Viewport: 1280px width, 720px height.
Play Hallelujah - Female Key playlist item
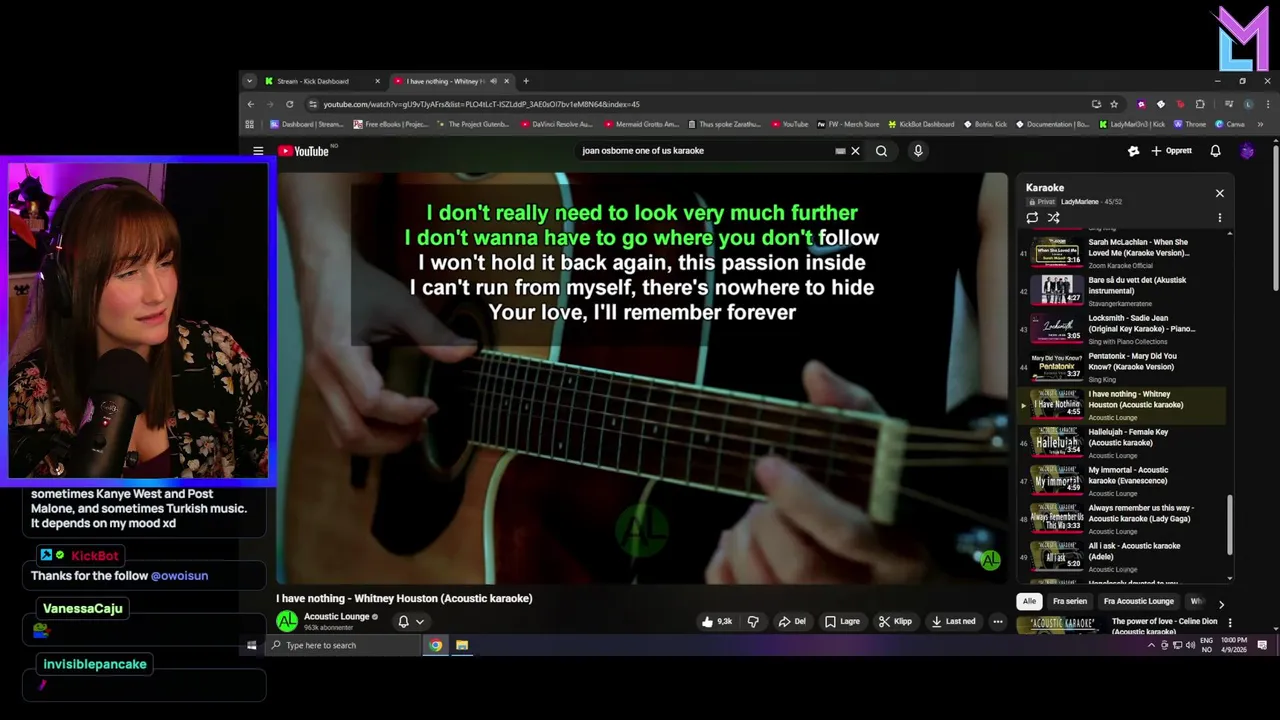coord(1121,442)
